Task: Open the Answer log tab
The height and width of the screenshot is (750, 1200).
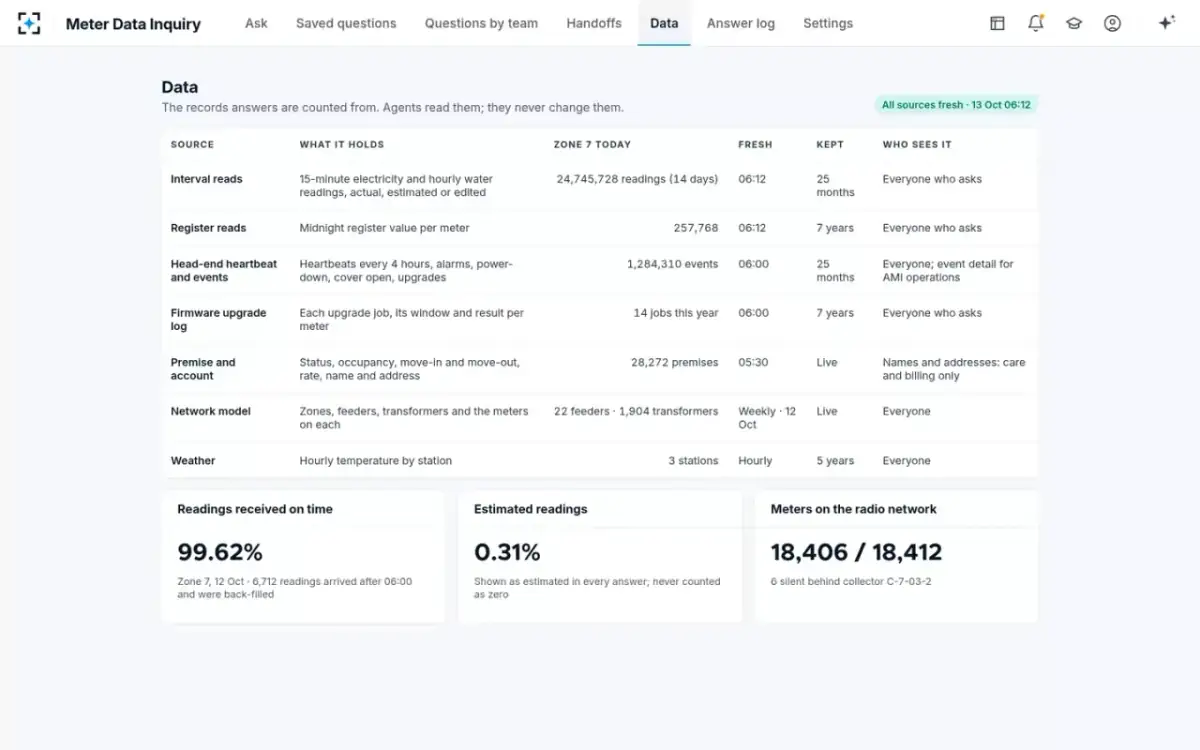Action: tap(741, 23)
